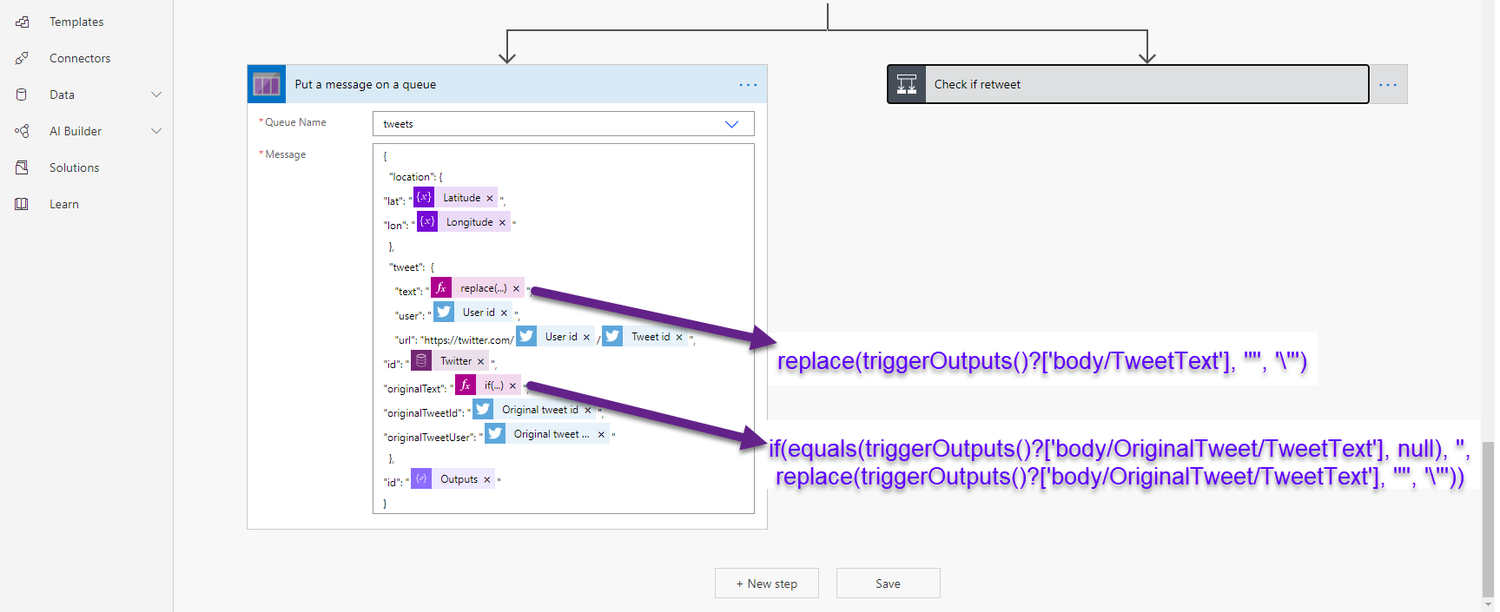Open AI Builder in the sidebar
Screen dimensions: 1500x612
pyautogui.click(x=75, y=131)
